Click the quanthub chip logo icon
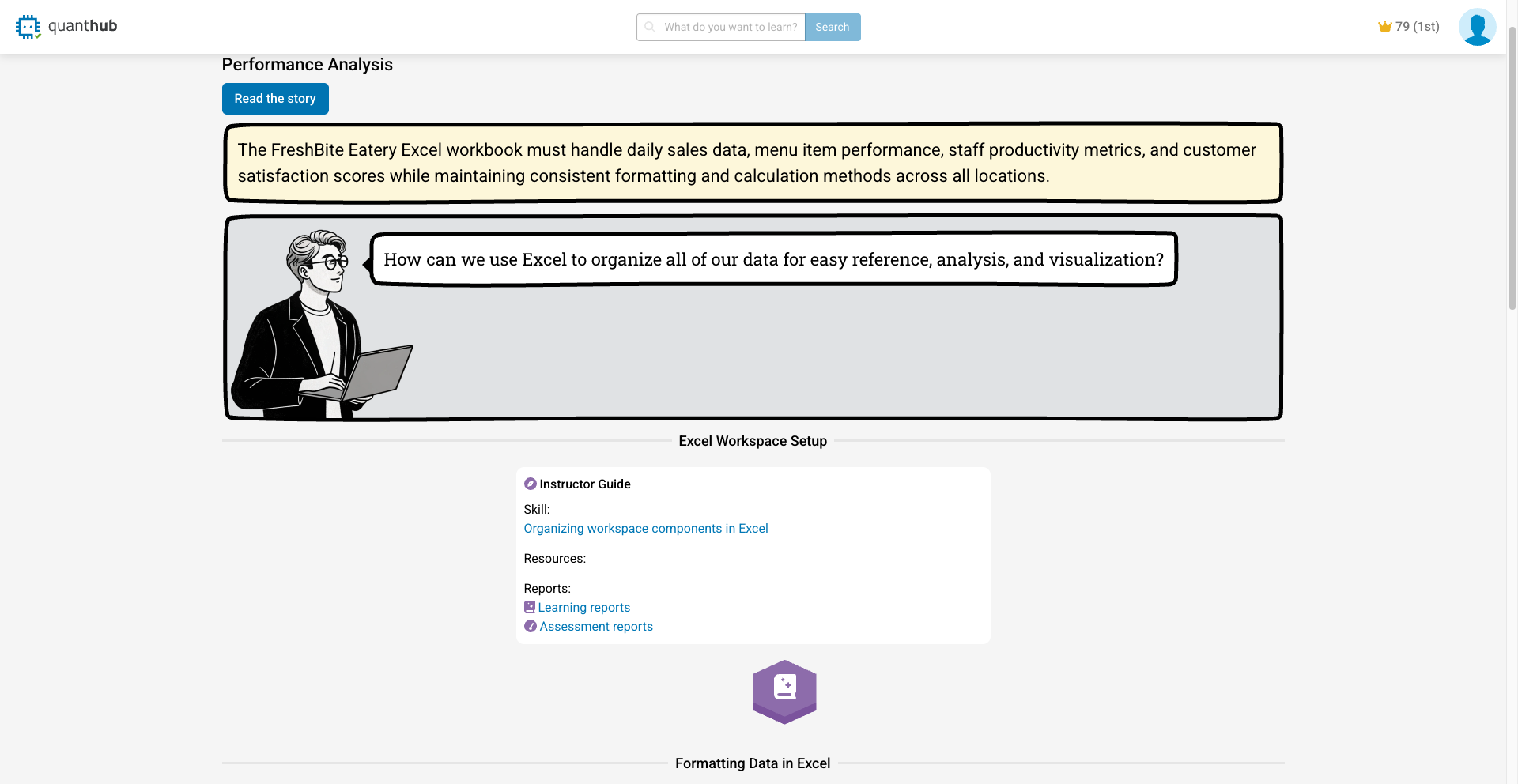 [x=28, y=27]
